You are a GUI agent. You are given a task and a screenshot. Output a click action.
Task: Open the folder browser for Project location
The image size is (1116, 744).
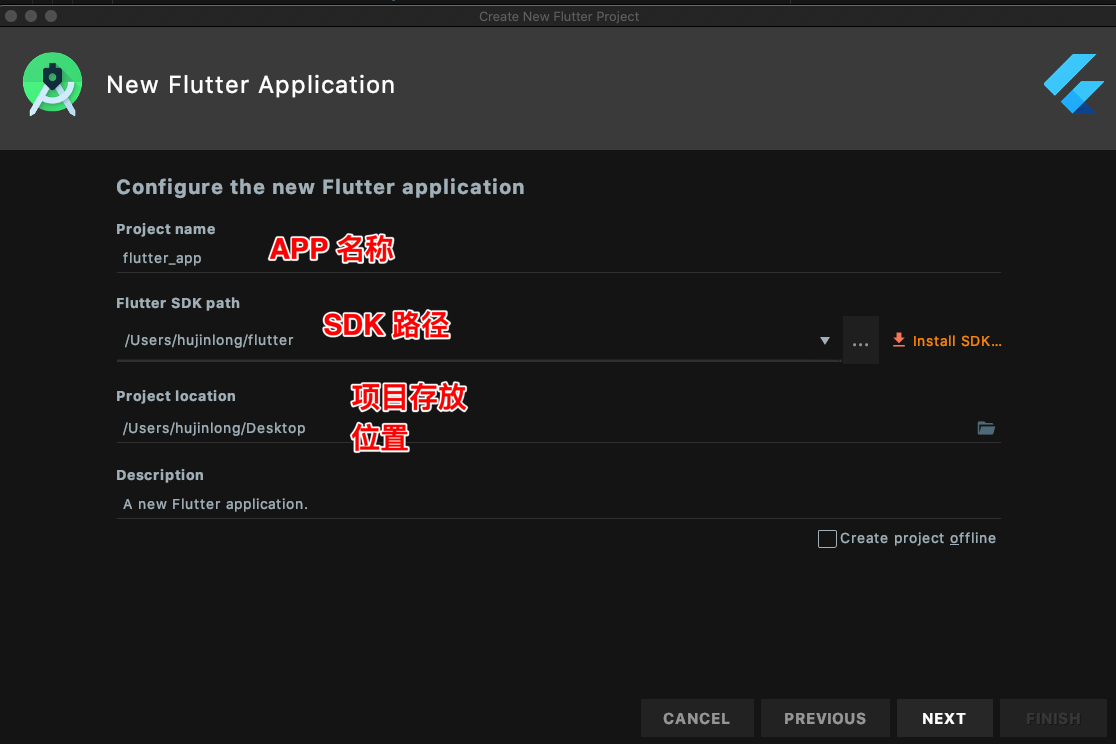point(986,427)
